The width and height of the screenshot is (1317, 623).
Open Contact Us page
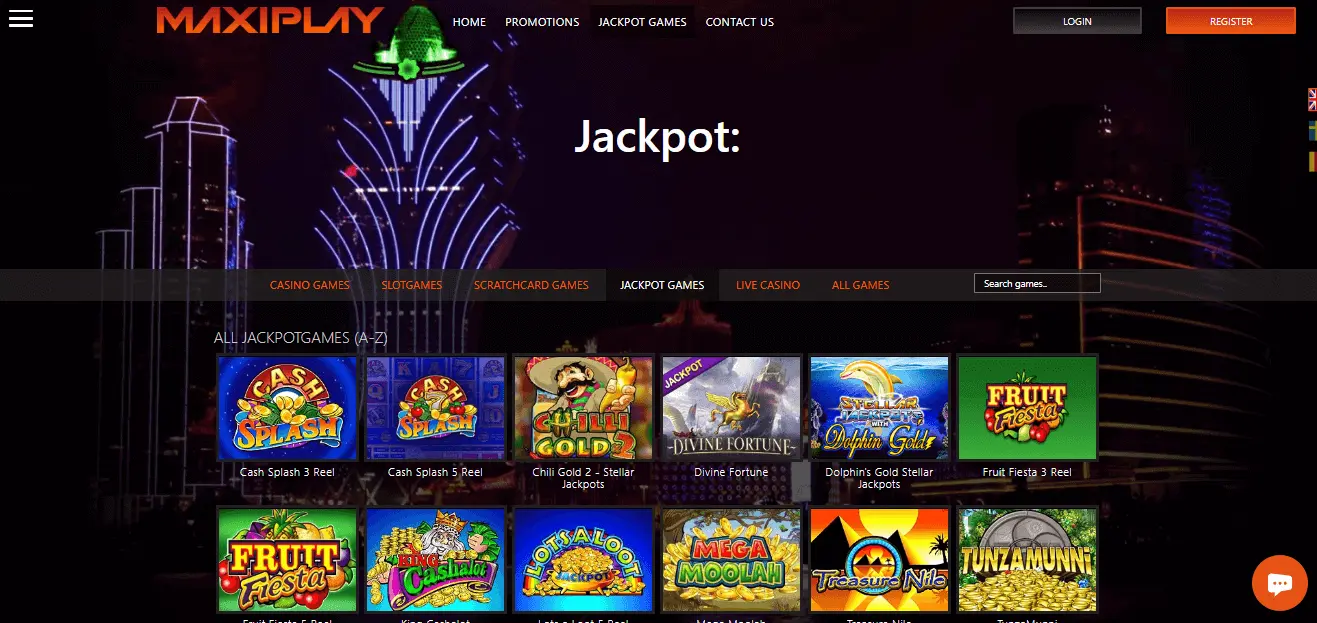tap(739, 22)
